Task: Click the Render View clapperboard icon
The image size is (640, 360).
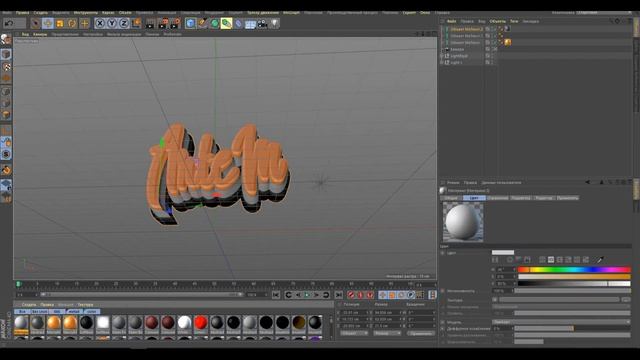Action: coord(150,23)
